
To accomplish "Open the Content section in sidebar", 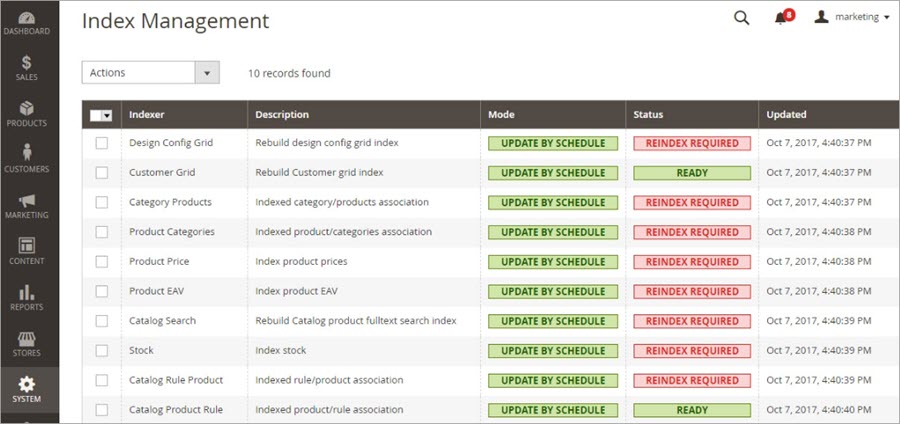I will (x=27, y=251).
